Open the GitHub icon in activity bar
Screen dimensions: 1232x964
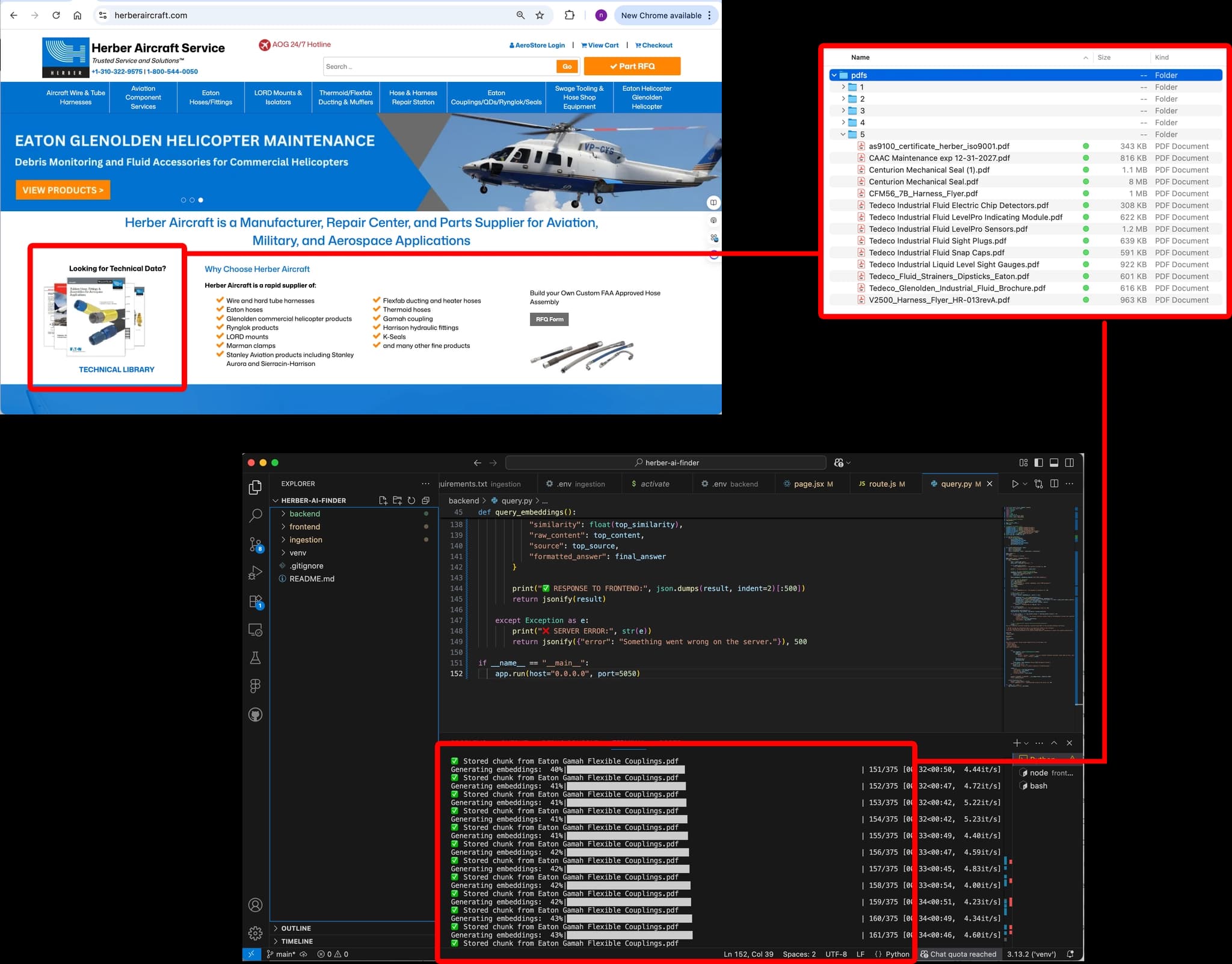point(255,715)
